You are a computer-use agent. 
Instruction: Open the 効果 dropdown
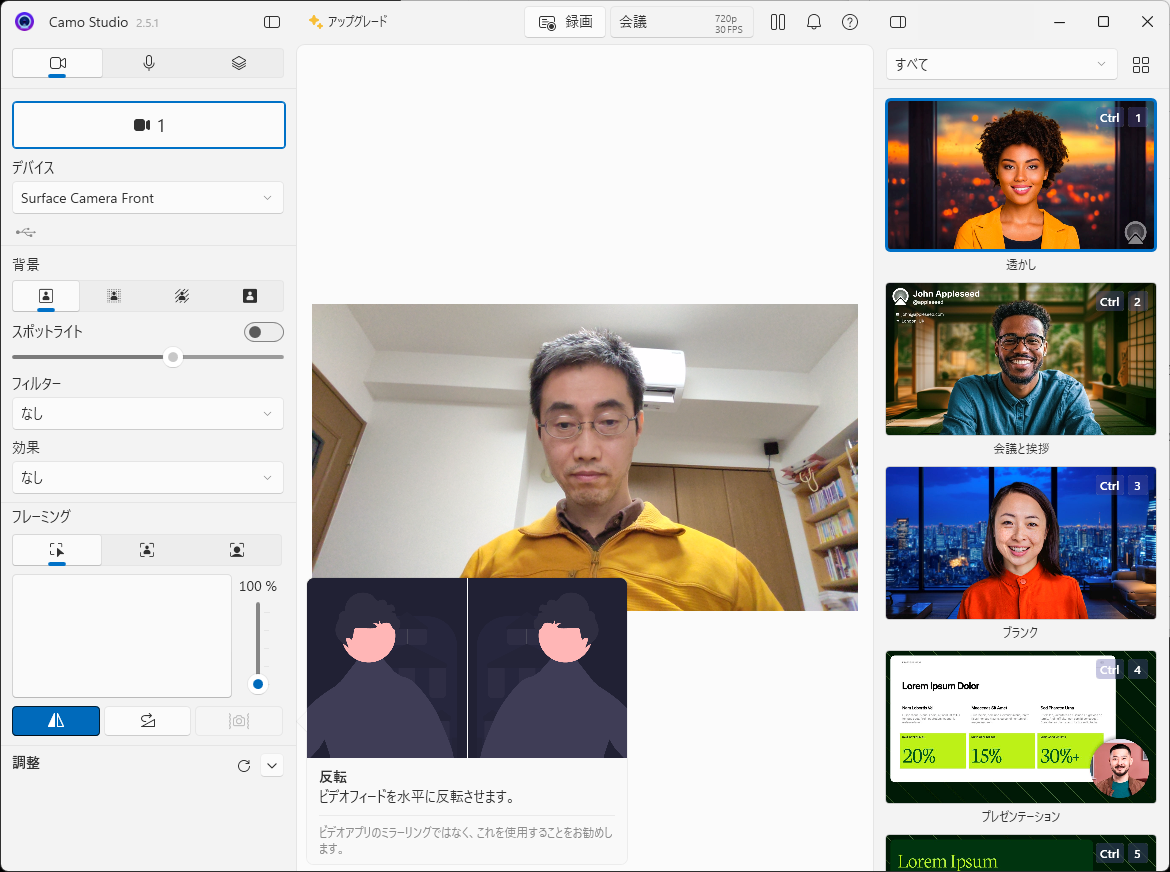(148, 477)
